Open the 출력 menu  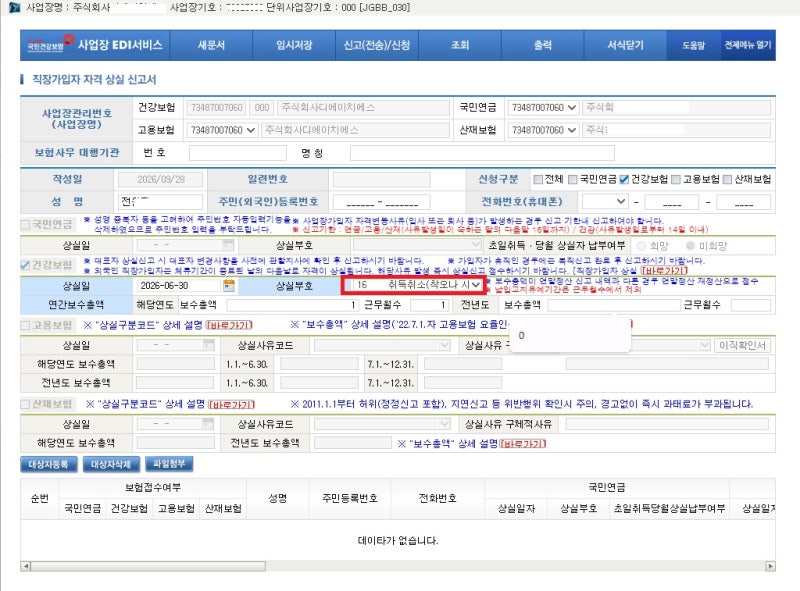(x=542, y=45)
